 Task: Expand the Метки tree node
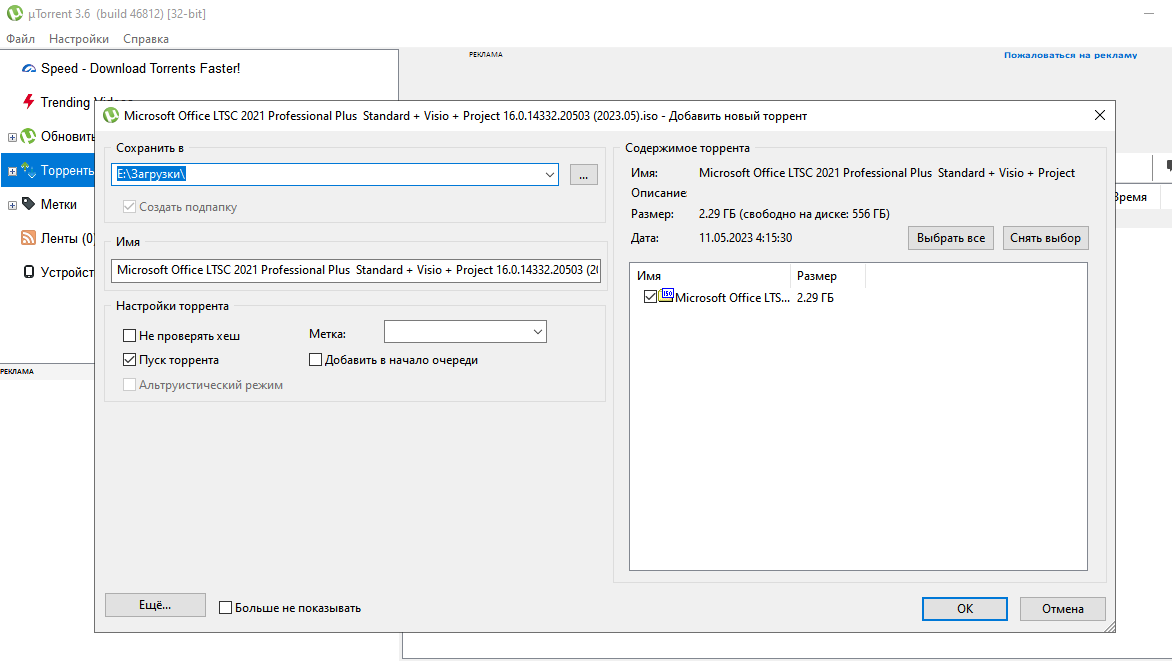[x=12, y=205]
